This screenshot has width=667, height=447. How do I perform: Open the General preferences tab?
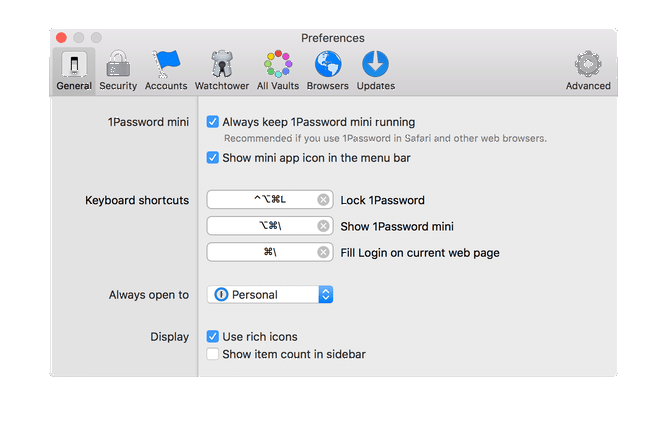(74, 71)
